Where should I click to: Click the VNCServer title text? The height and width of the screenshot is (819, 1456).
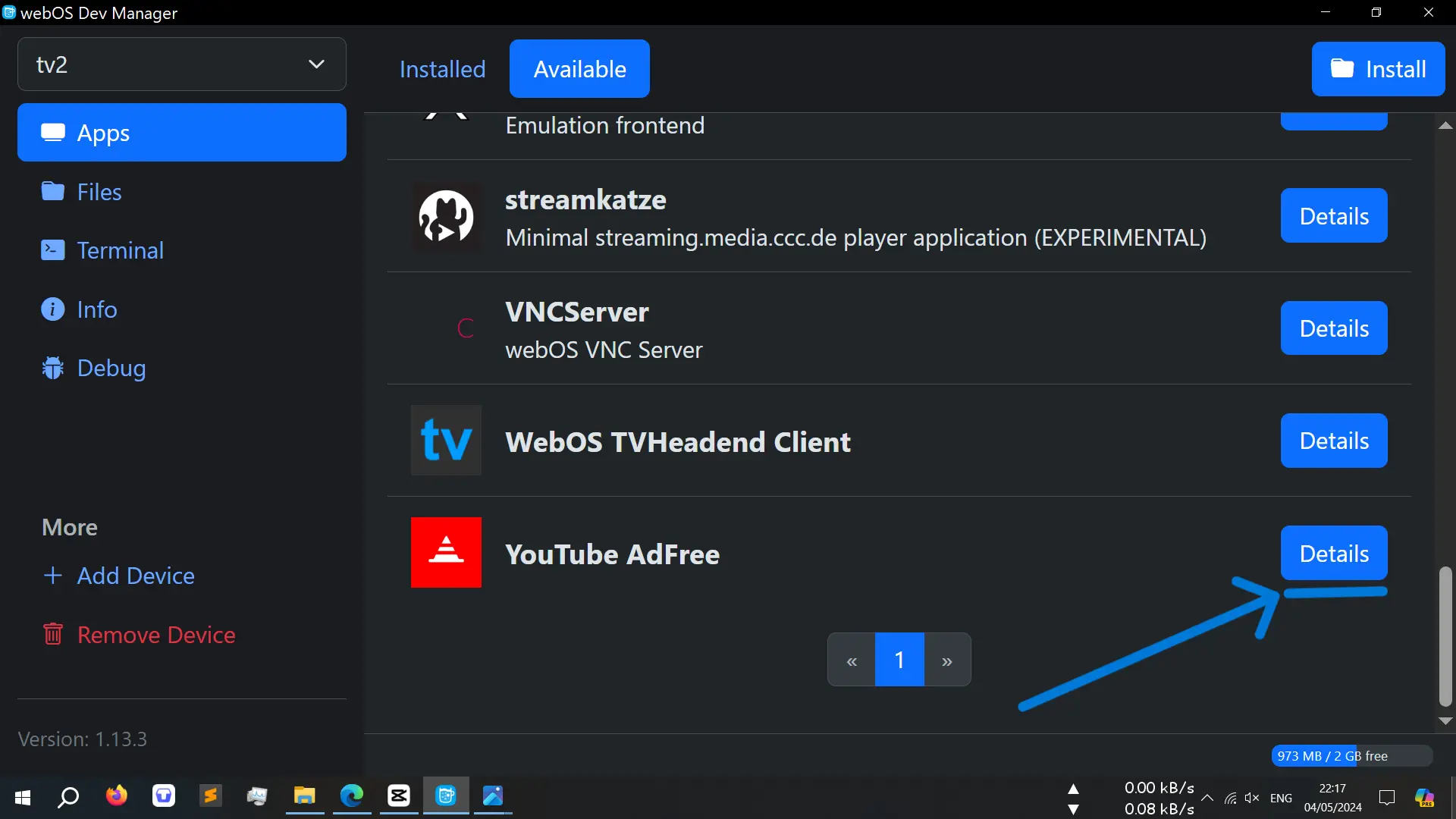[x=577, y=312]
